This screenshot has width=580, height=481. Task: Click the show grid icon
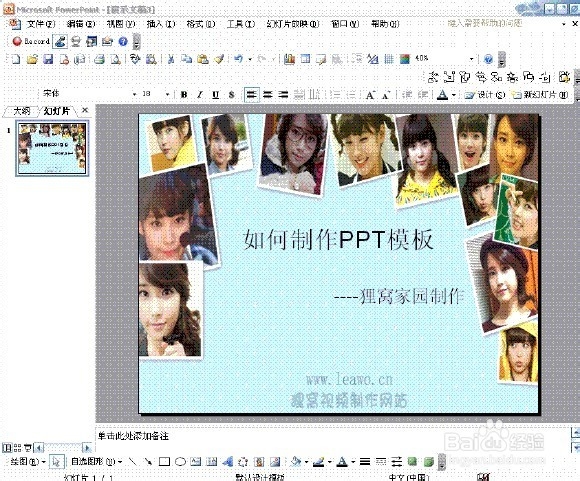[x=389, y=59]
